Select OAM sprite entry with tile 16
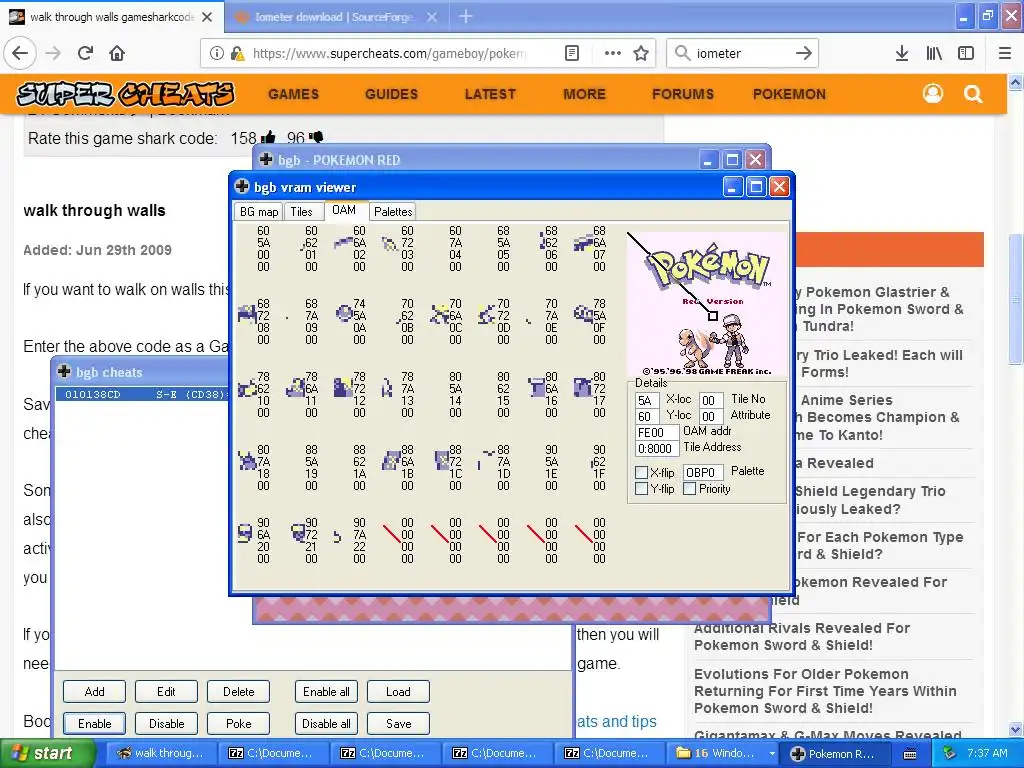The width and height of the screenshot is (1024, 768). (542, 394)
